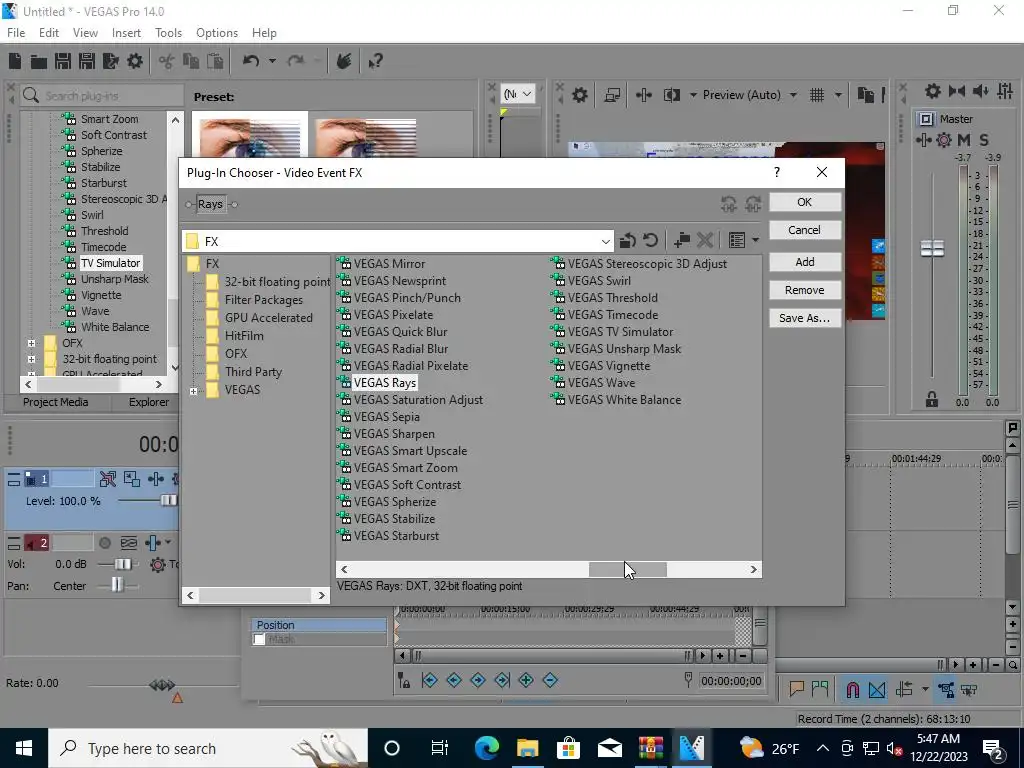This screenshot has width=1024, height=768.
Task: Save the project using the first floppy-disk icon
Action: (x=63, y=61)
